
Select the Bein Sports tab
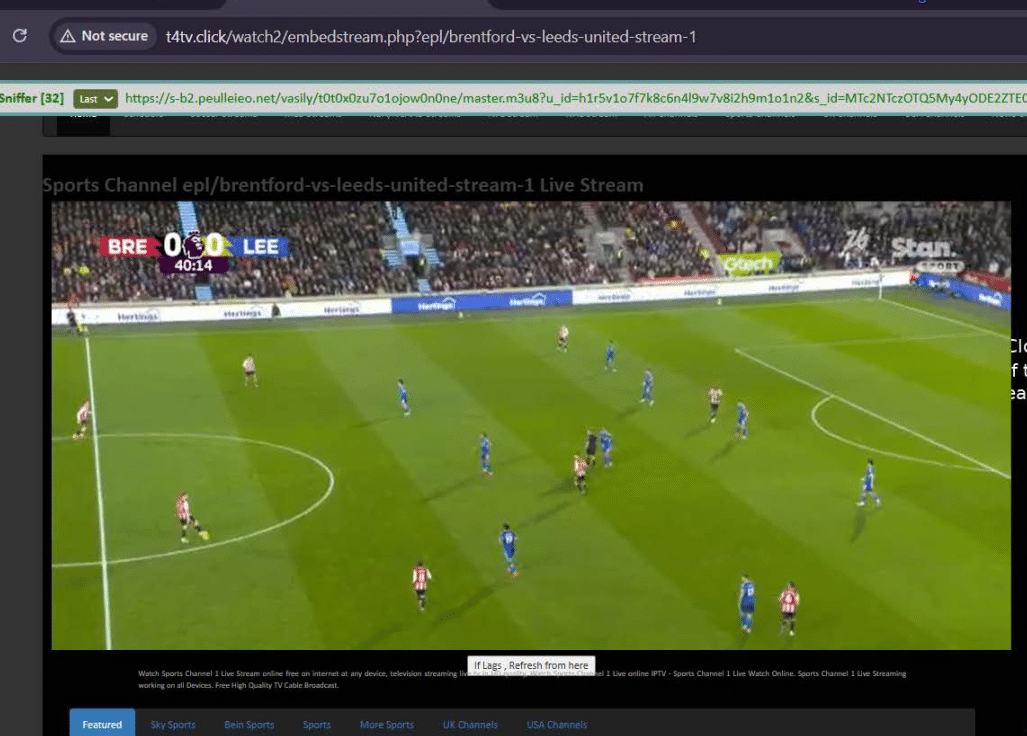tap(249, 724)
